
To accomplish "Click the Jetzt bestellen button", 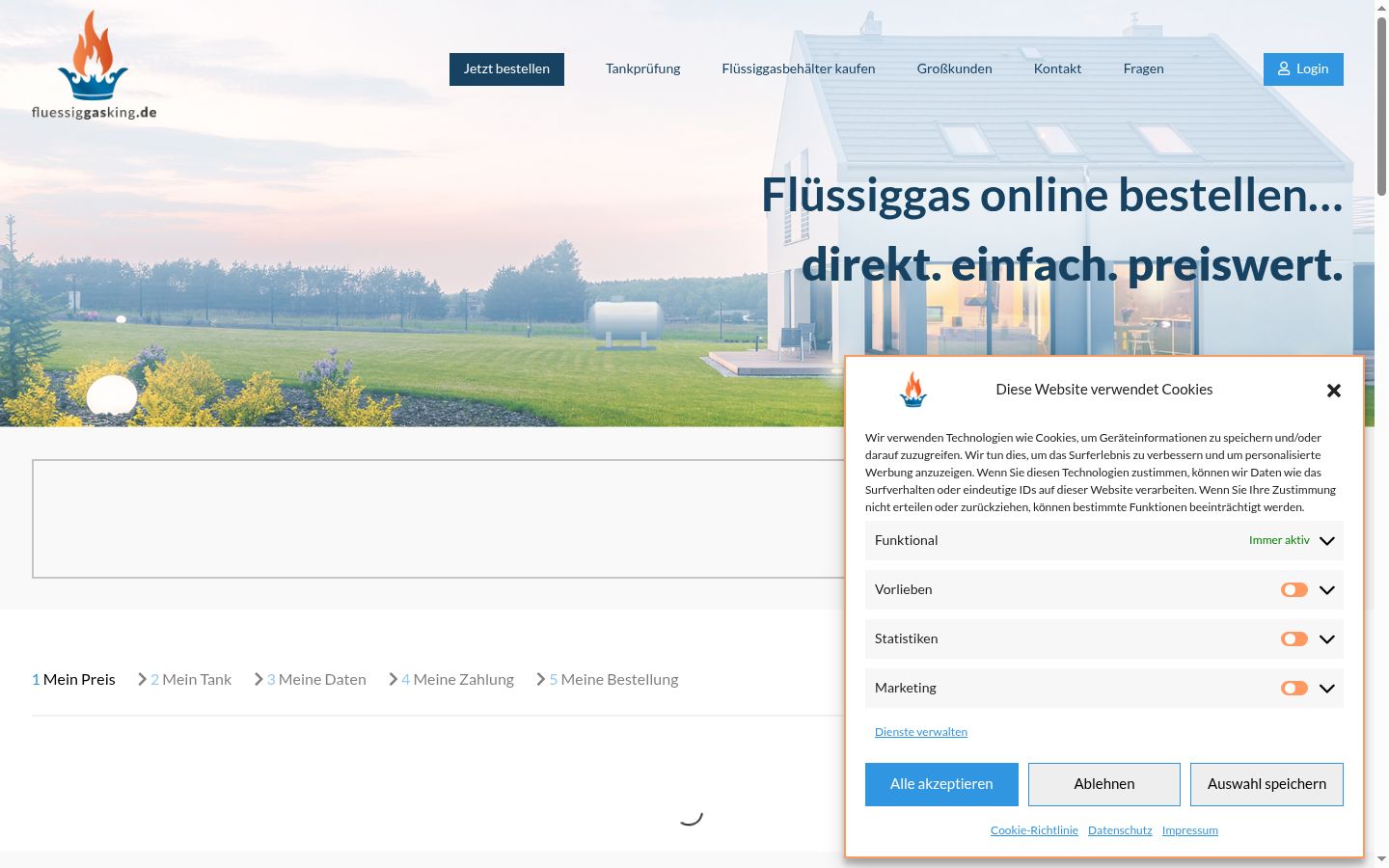I will pyautogui.click(x=506, y=69).
